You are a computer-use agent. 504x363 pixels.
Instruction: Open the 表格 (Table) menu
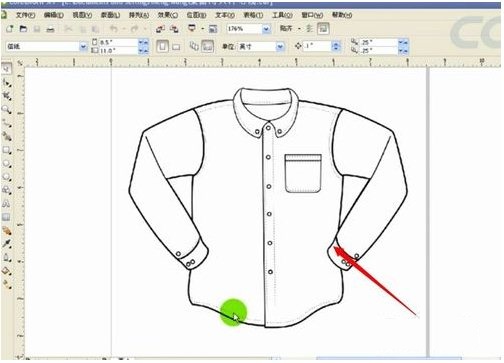(x=253, y=15)
